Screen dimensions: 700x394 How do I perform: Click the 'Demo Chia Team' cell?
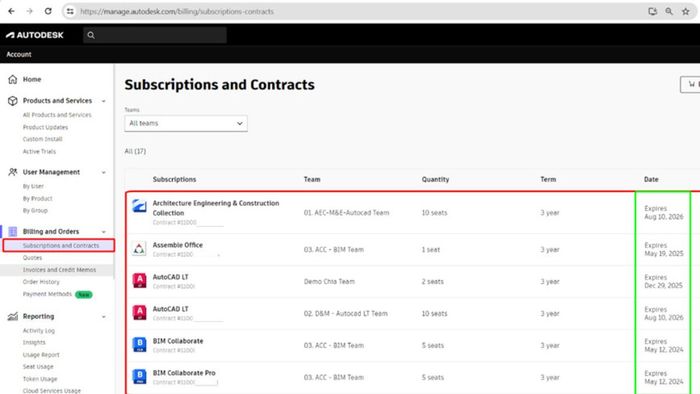click(329, 282)
